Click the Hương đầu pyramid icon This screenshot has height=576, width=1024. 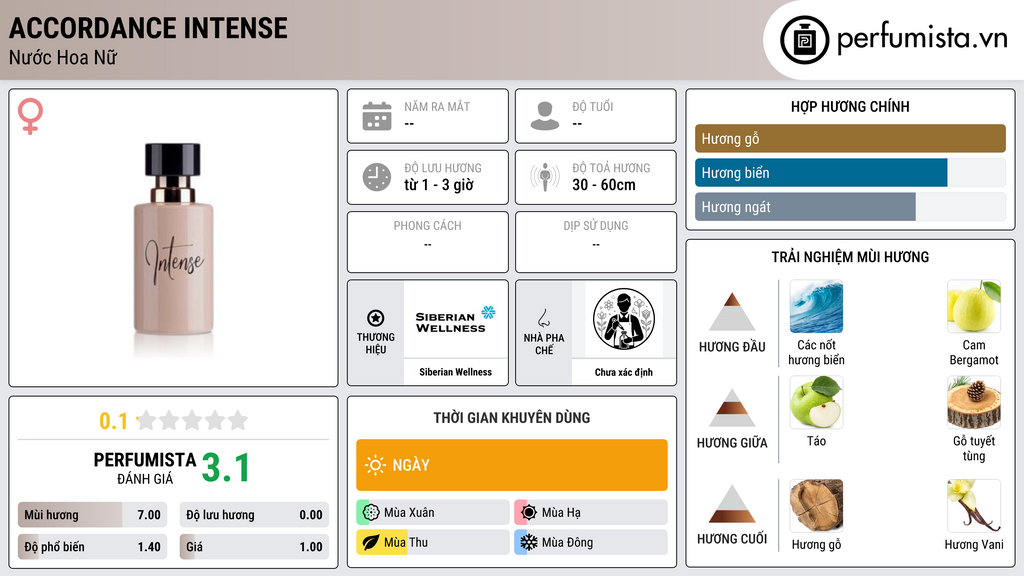click(x=732, y=312)
